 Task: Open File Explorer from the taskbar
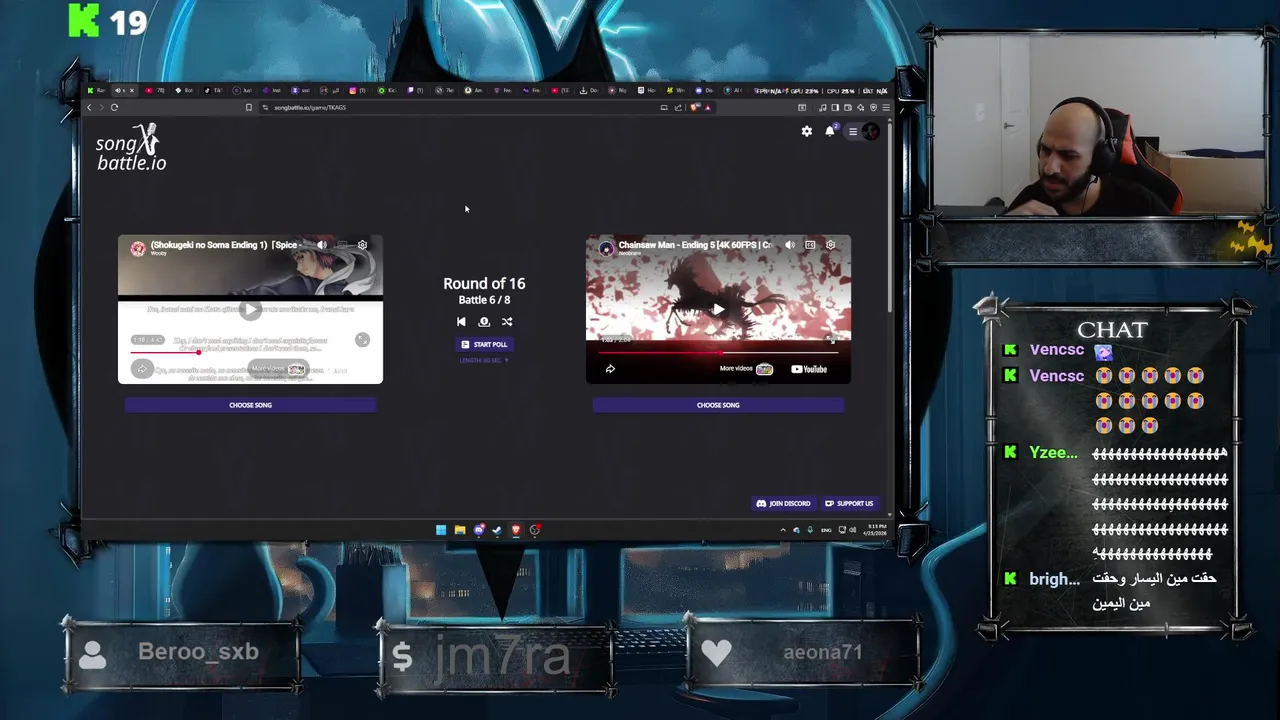(460, 530)
